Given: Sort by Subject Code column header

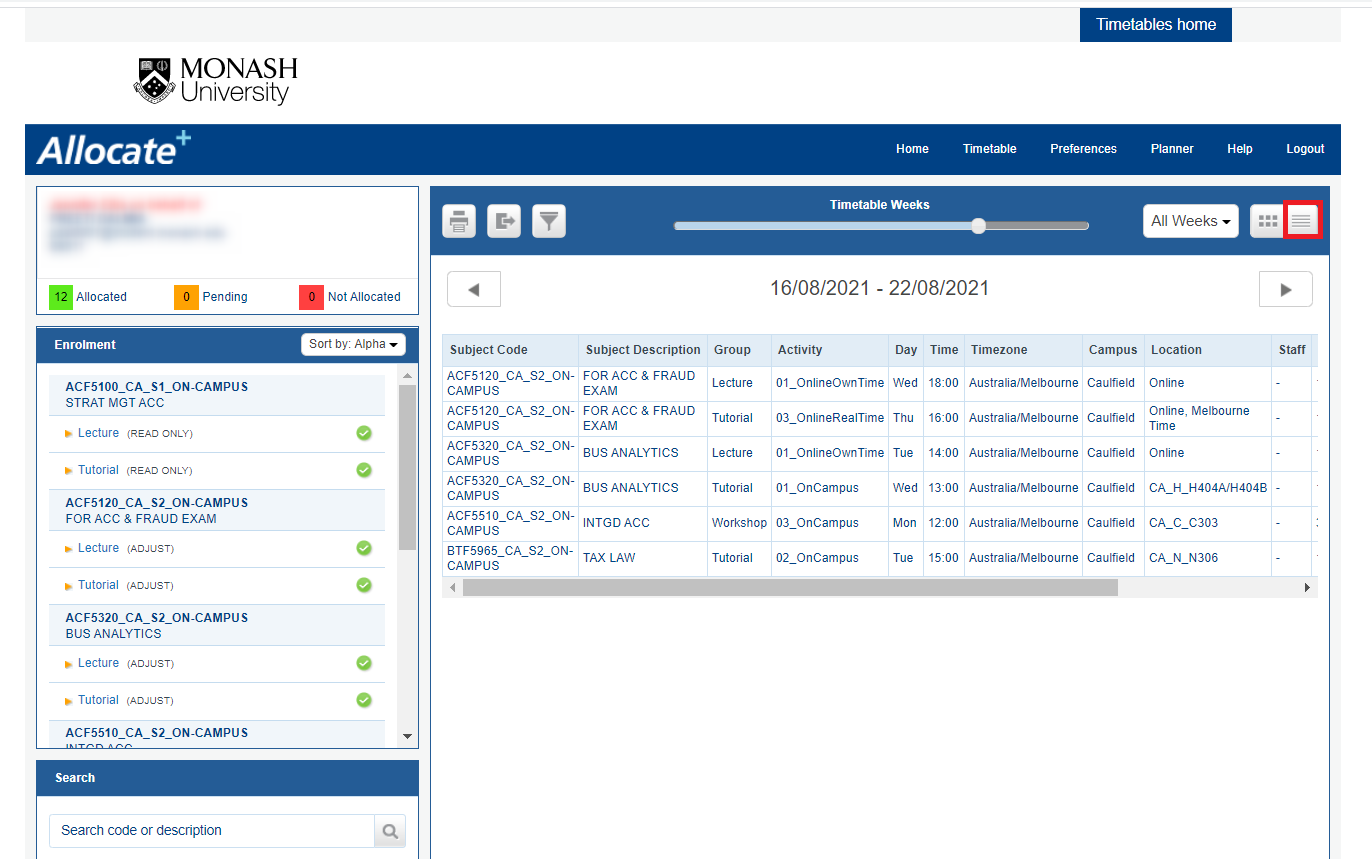Looking at the screenshot, I should pos(510,350).
